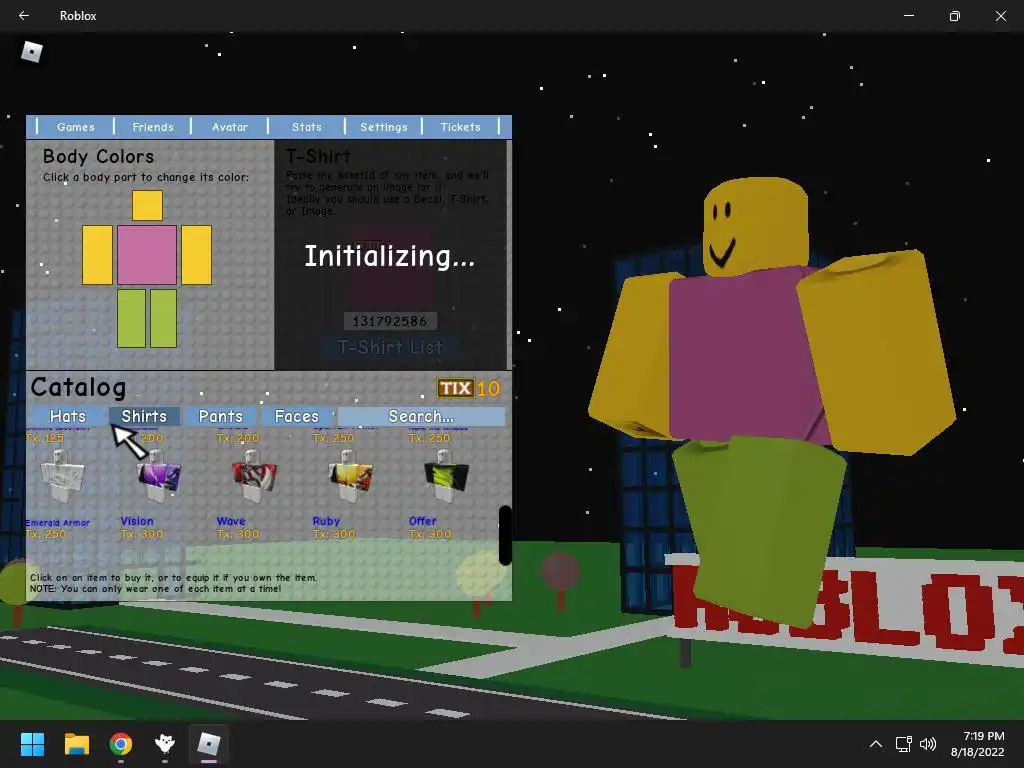
Task: Select the red shirt above Wave
Action: pos(254,477)
